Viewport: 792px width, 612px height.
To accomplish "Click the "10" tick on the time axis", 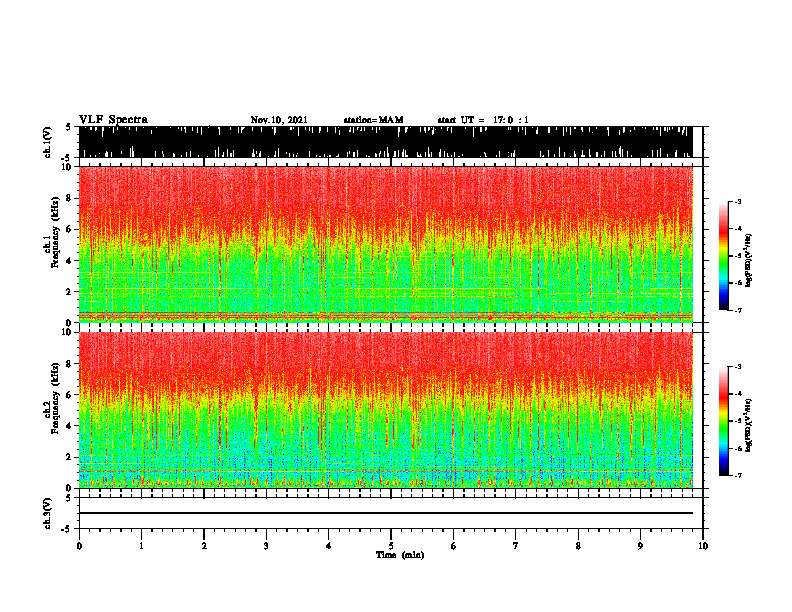I will tap(703, 546).
